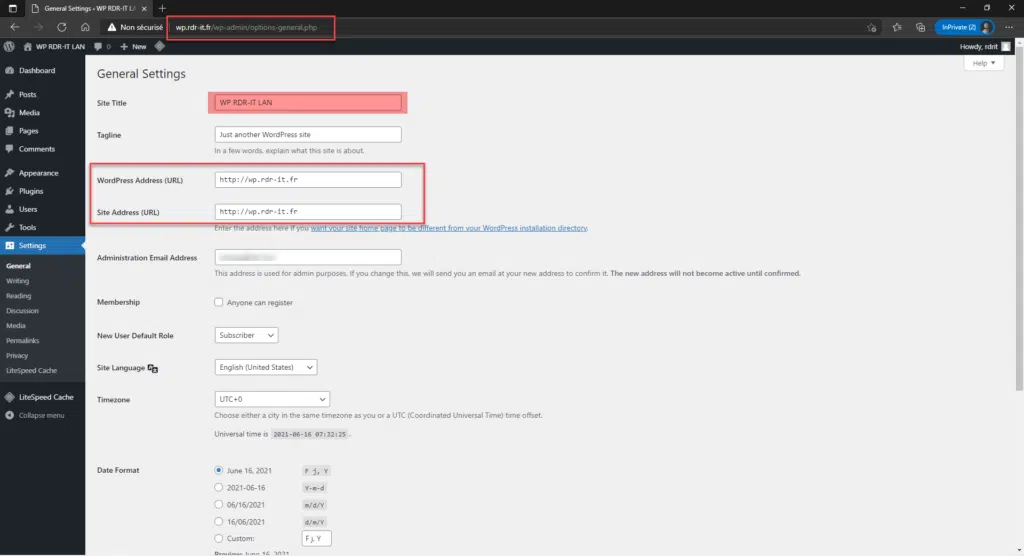Open LiteSpeed Cache under Settings submenu

31,370
